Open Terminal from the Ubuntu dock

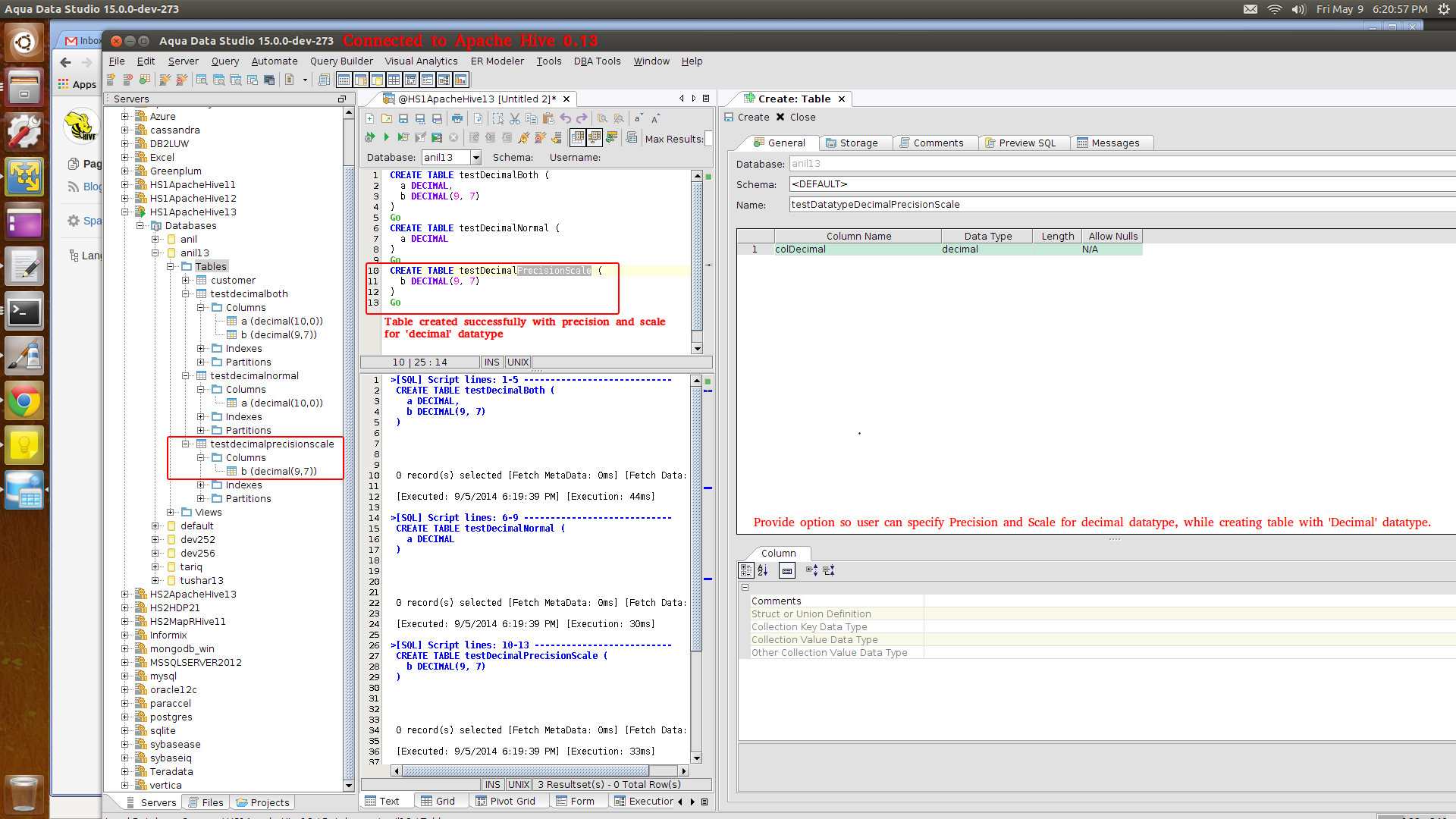pos(24,312)
